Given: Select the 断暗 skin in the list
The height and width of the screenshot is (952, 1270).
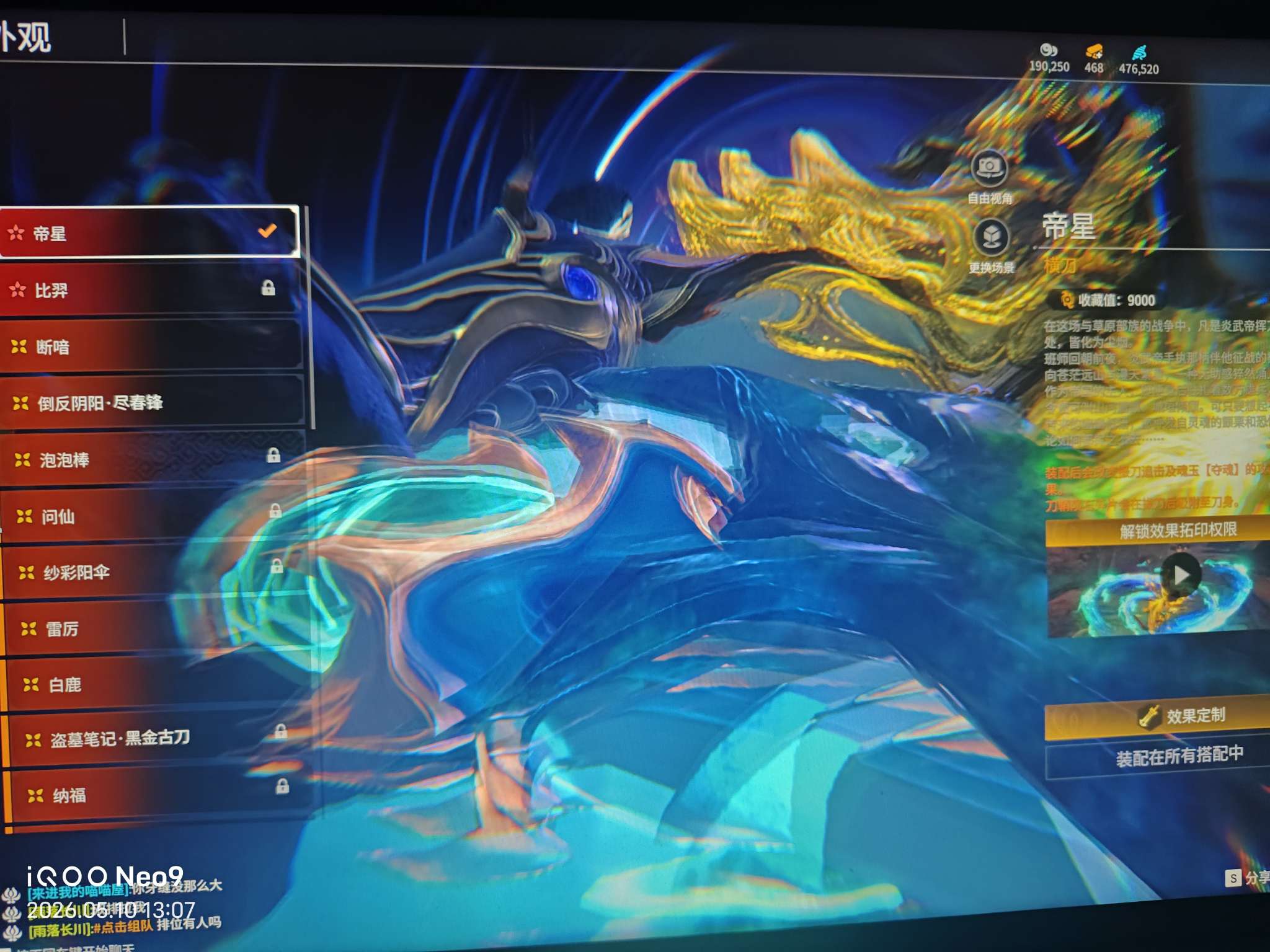Looking at the screenshot, I should coord(152,346).
